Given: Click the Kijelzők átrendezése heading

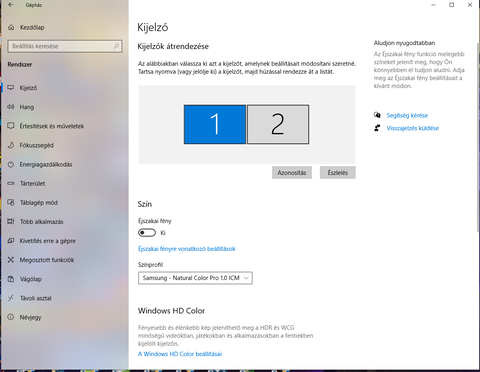Looking at the screenshot, I should 173,46.
